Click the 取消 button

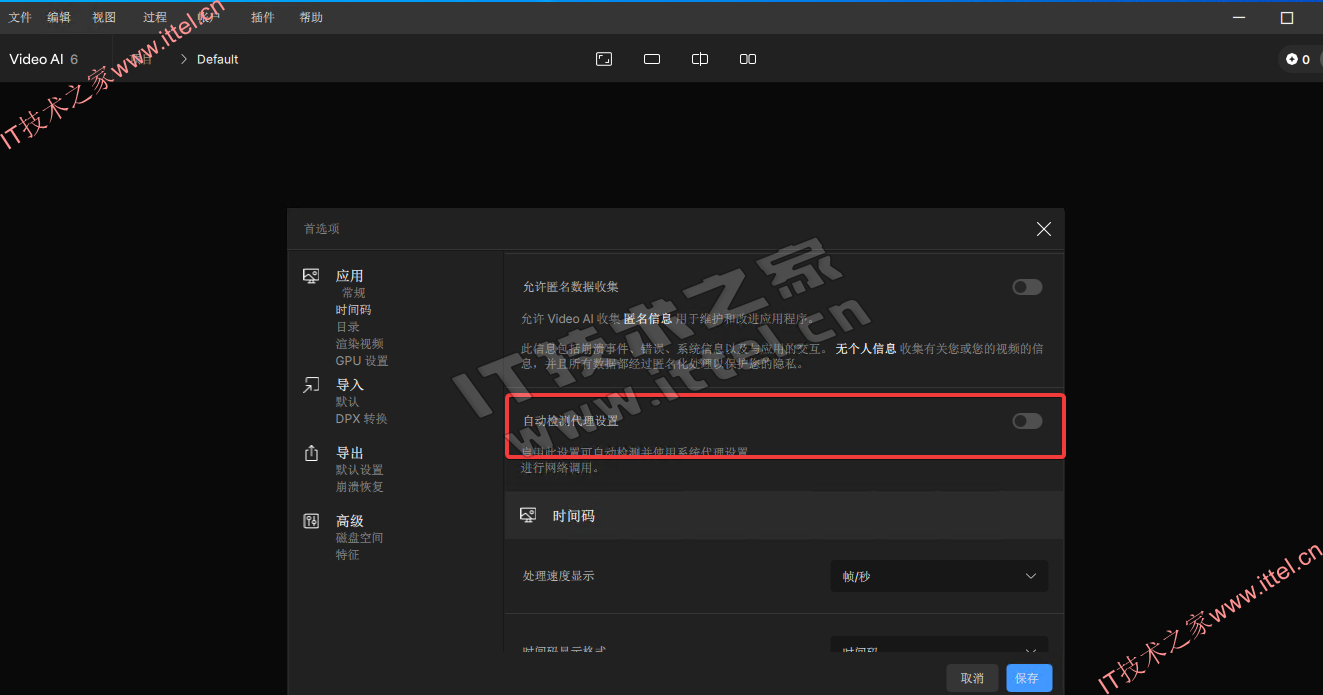[972, 678]
